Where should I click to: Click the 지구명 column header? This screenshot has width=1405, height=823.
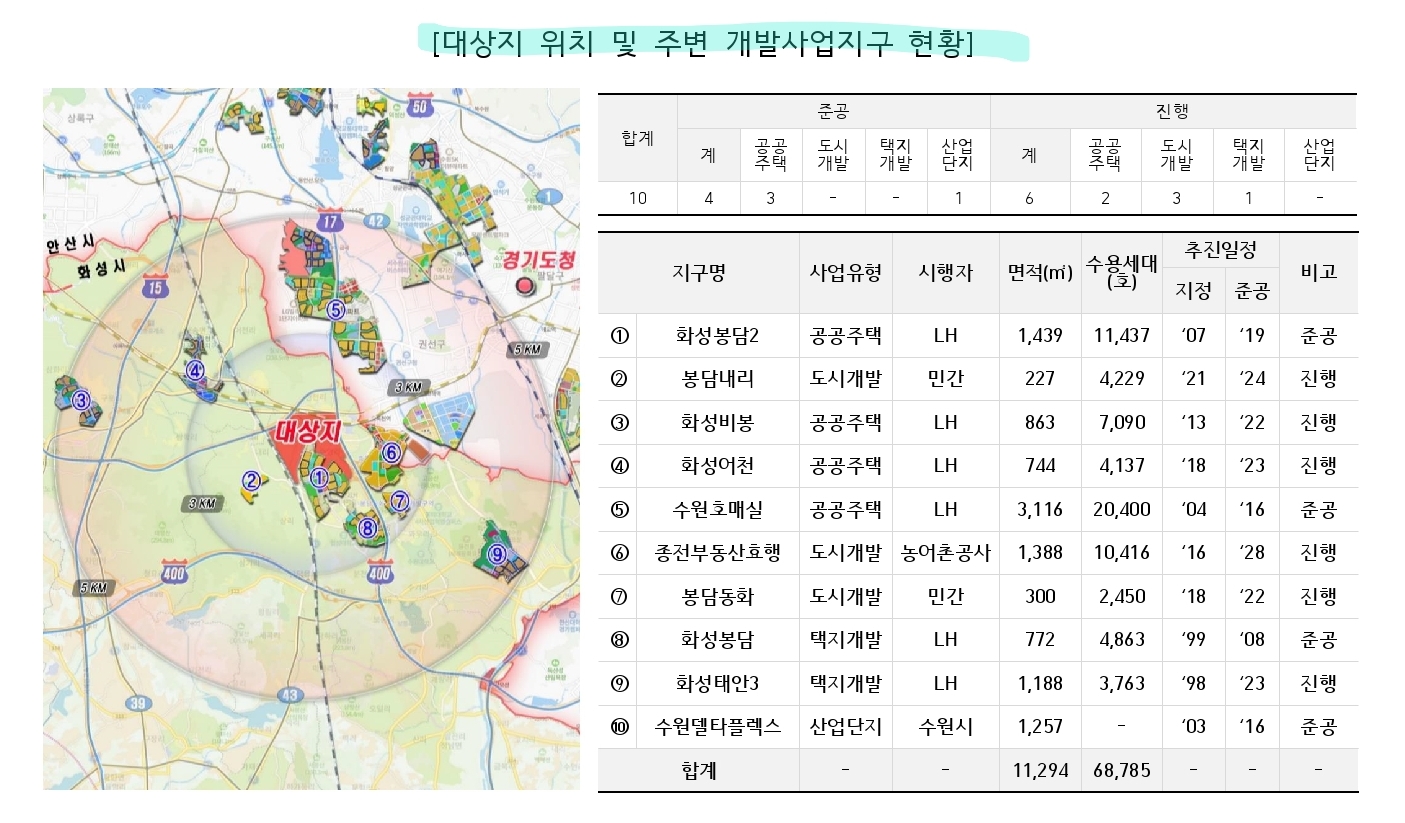click(x=698, y=272)
